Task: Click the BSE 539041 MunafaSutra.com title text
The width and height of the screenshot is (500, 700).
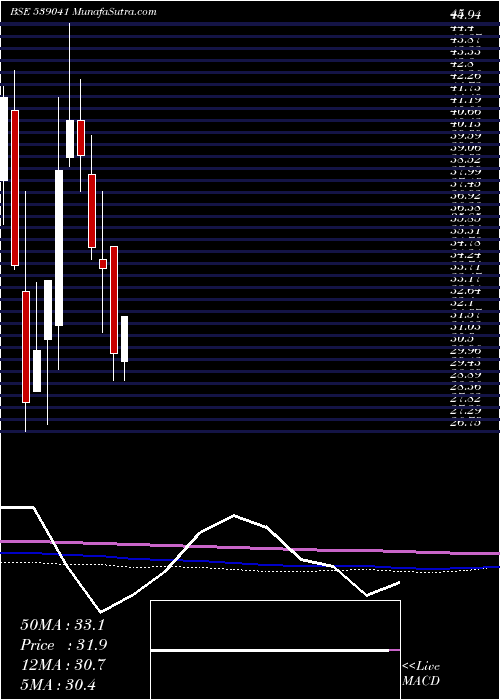Action: (83, 12)
